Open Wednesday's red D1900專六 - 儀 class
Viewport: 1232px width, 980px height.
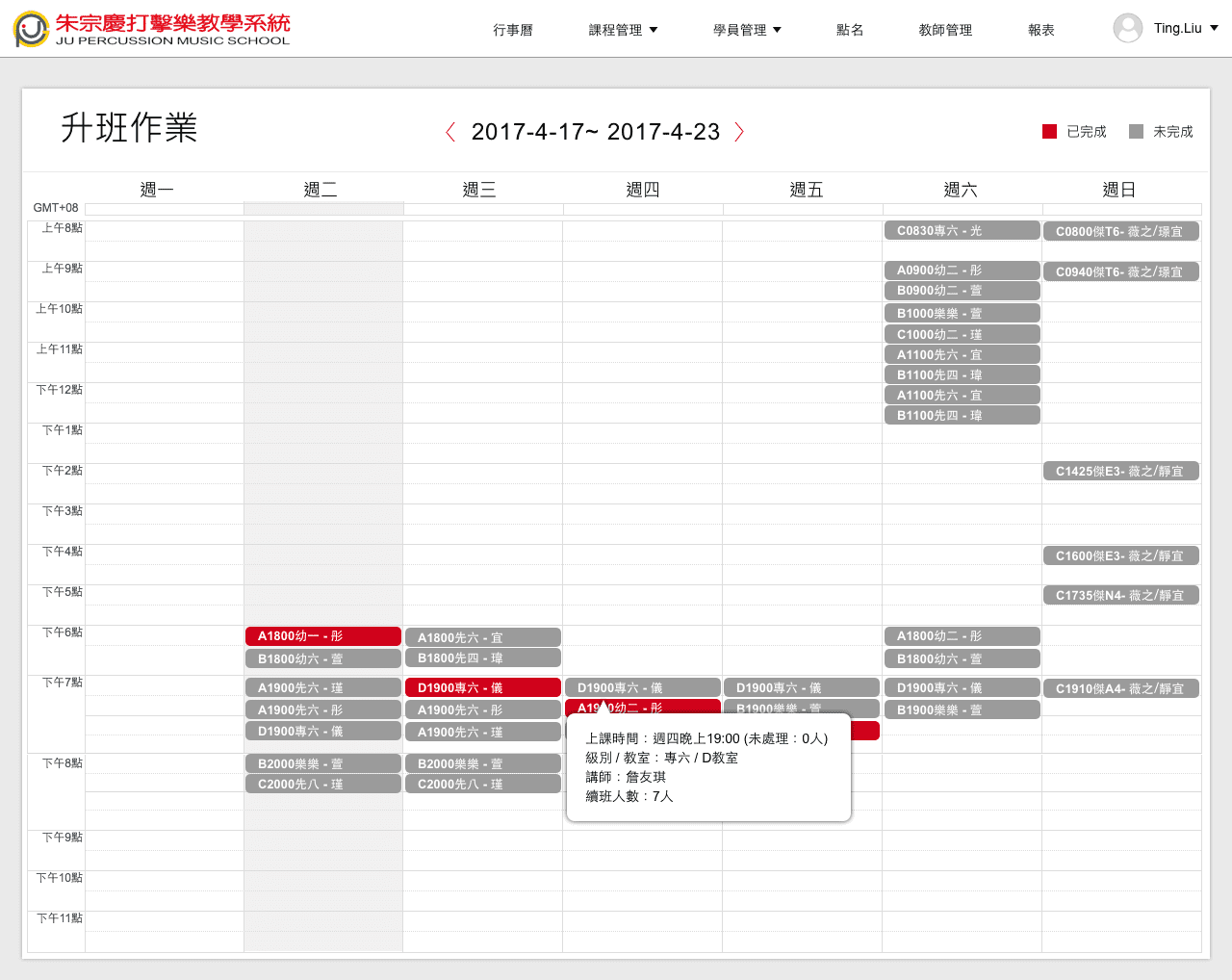[482, 688]
